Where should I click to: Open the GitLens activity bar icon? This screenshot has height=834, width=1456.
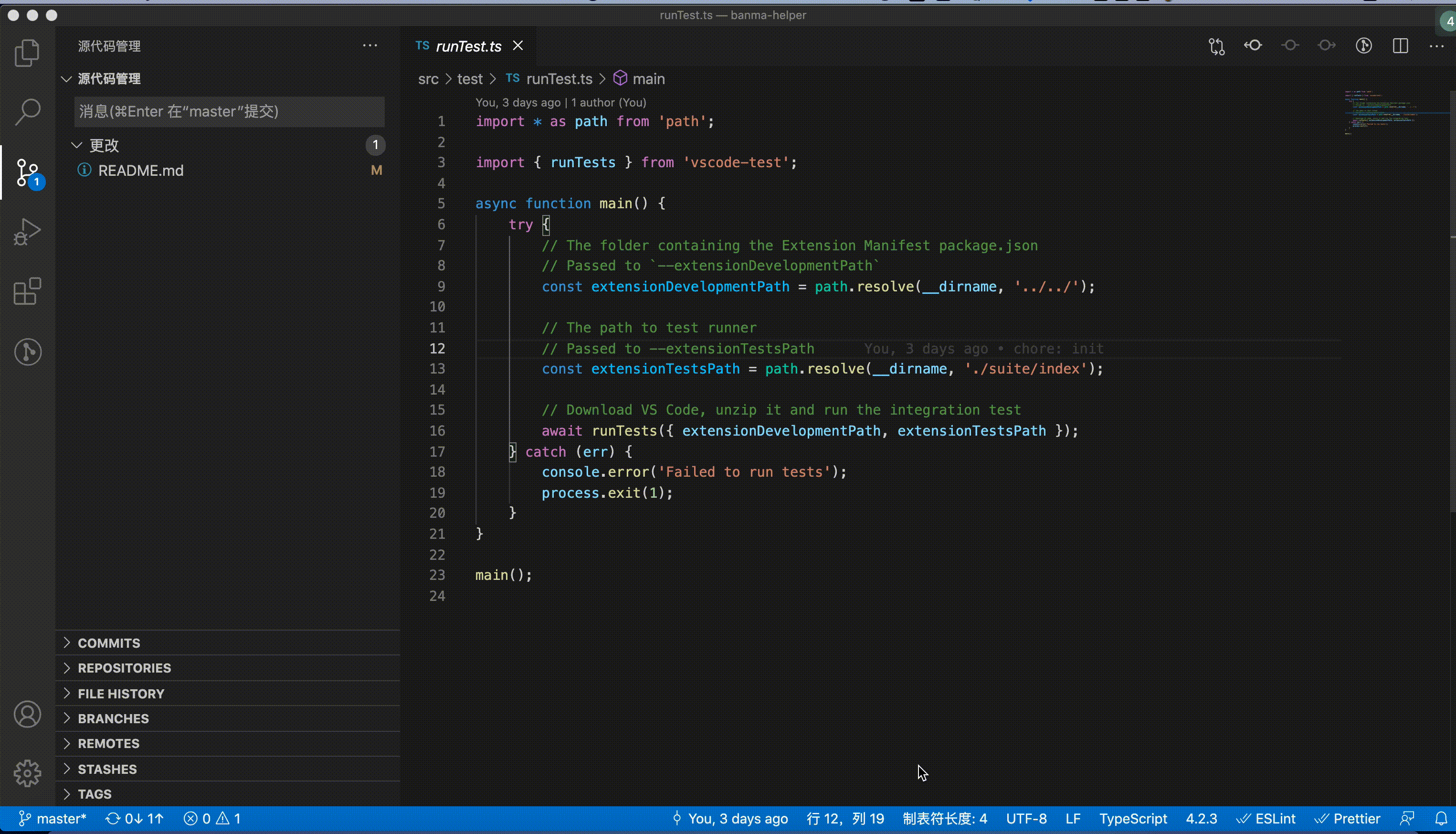point(27,352)
